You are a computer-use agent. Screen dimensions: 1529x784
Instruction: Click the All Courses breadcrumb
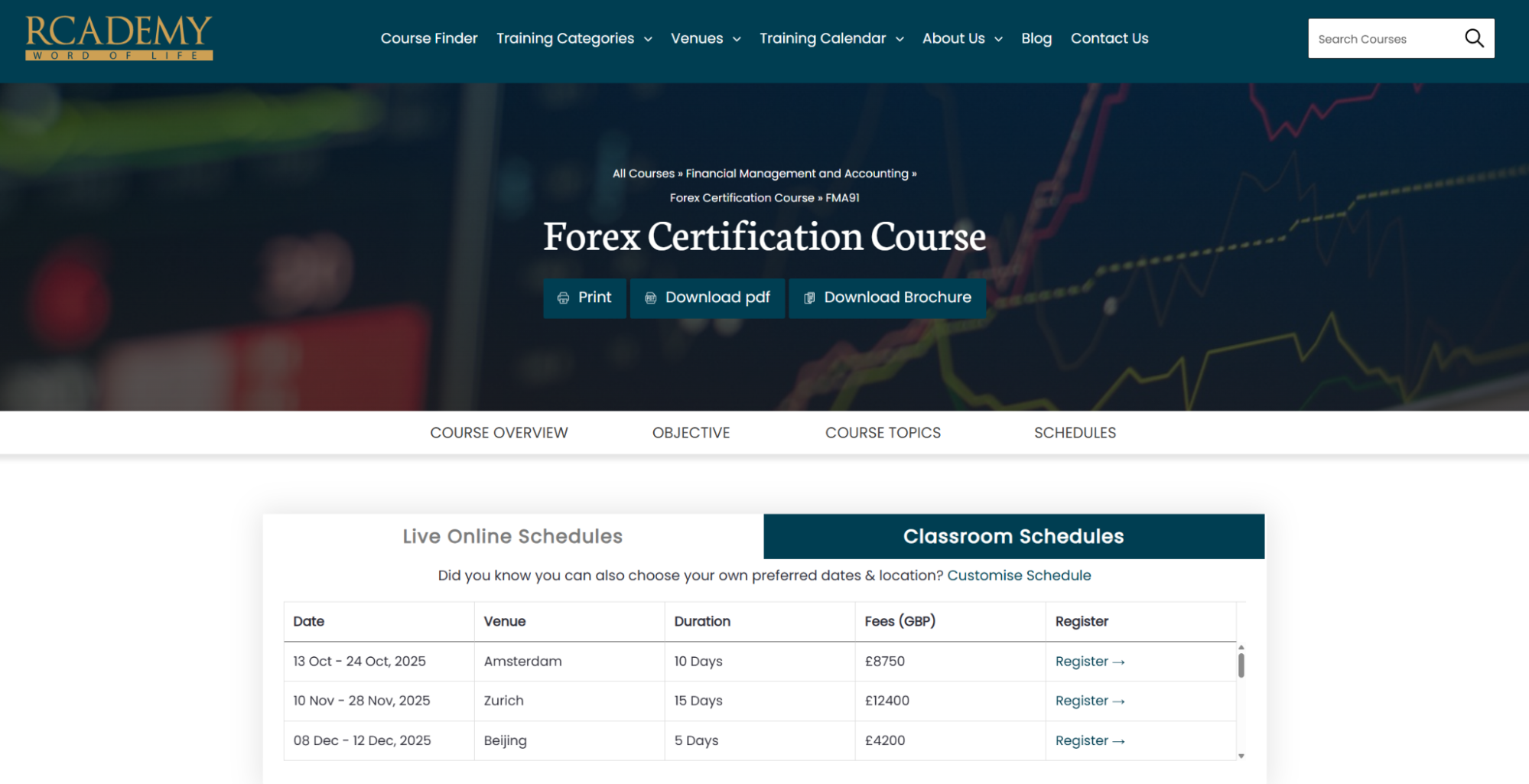[x=643, y=174]
